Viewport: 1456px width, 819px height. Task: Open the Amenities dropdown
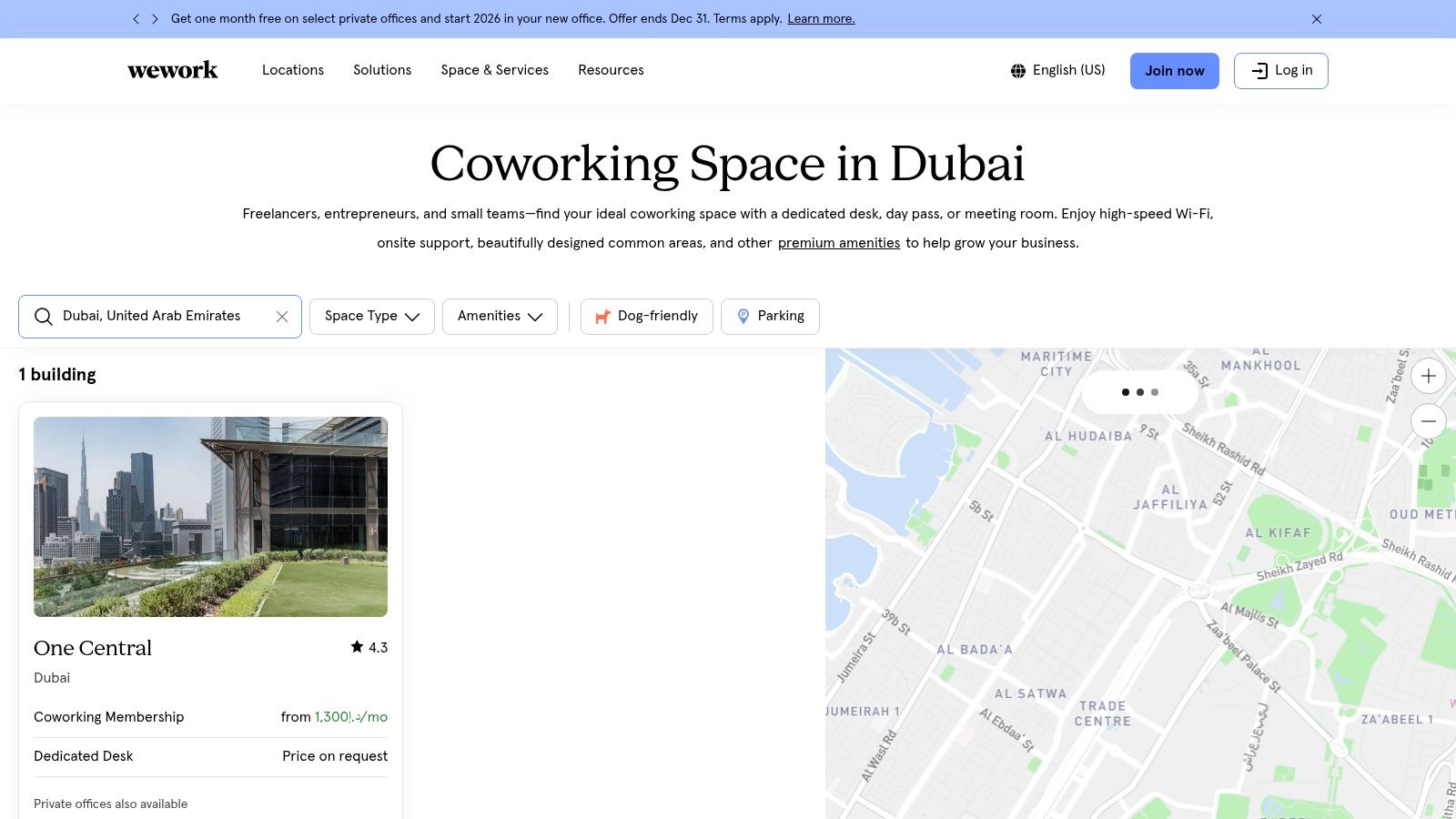click(x=500, y=316)
